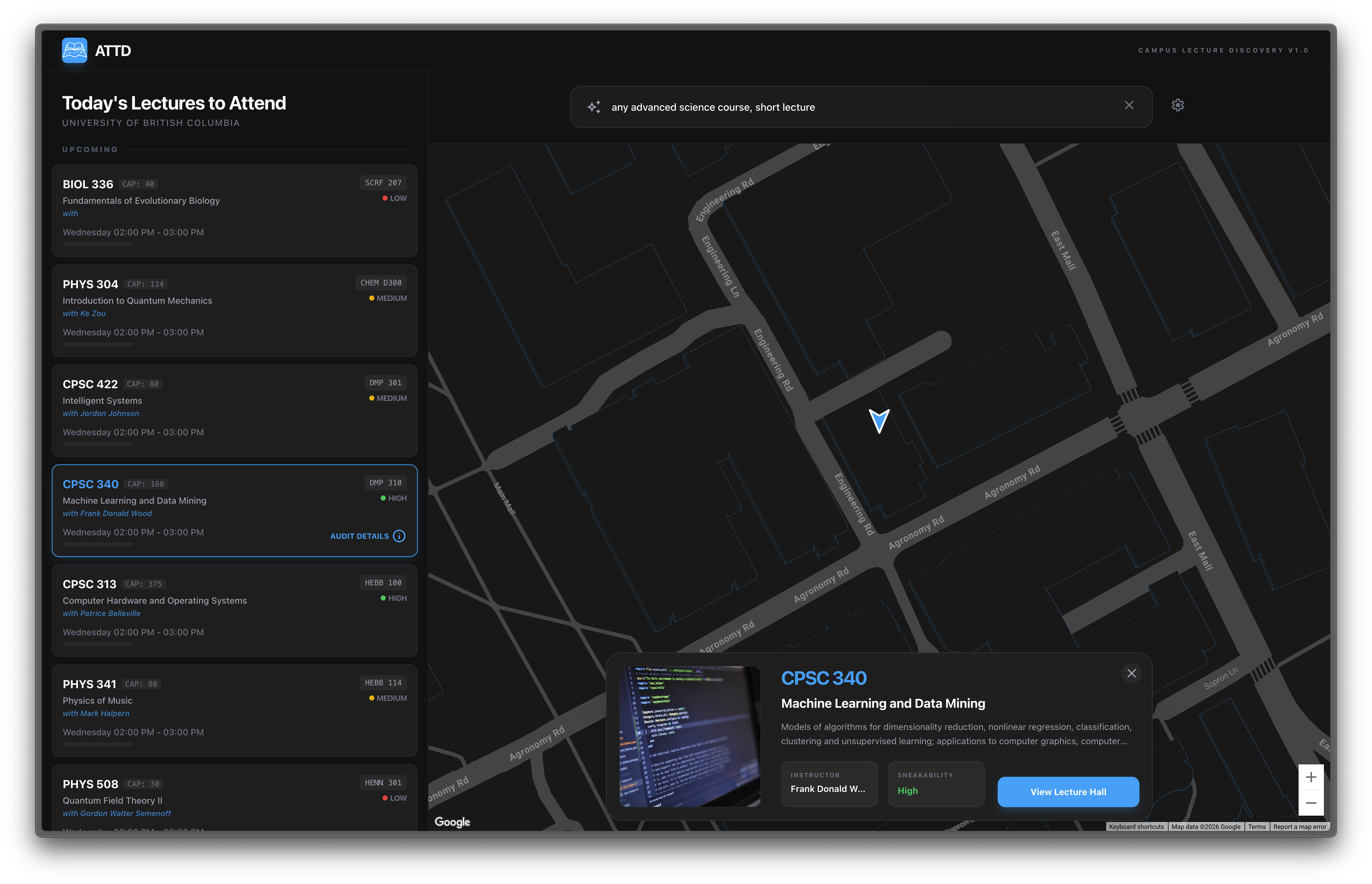The width and height of the screenshot is (1372, 884).
Task: Open the AUDIT DETAILS link
Action: pyautogui.click(x=359, y=536)
